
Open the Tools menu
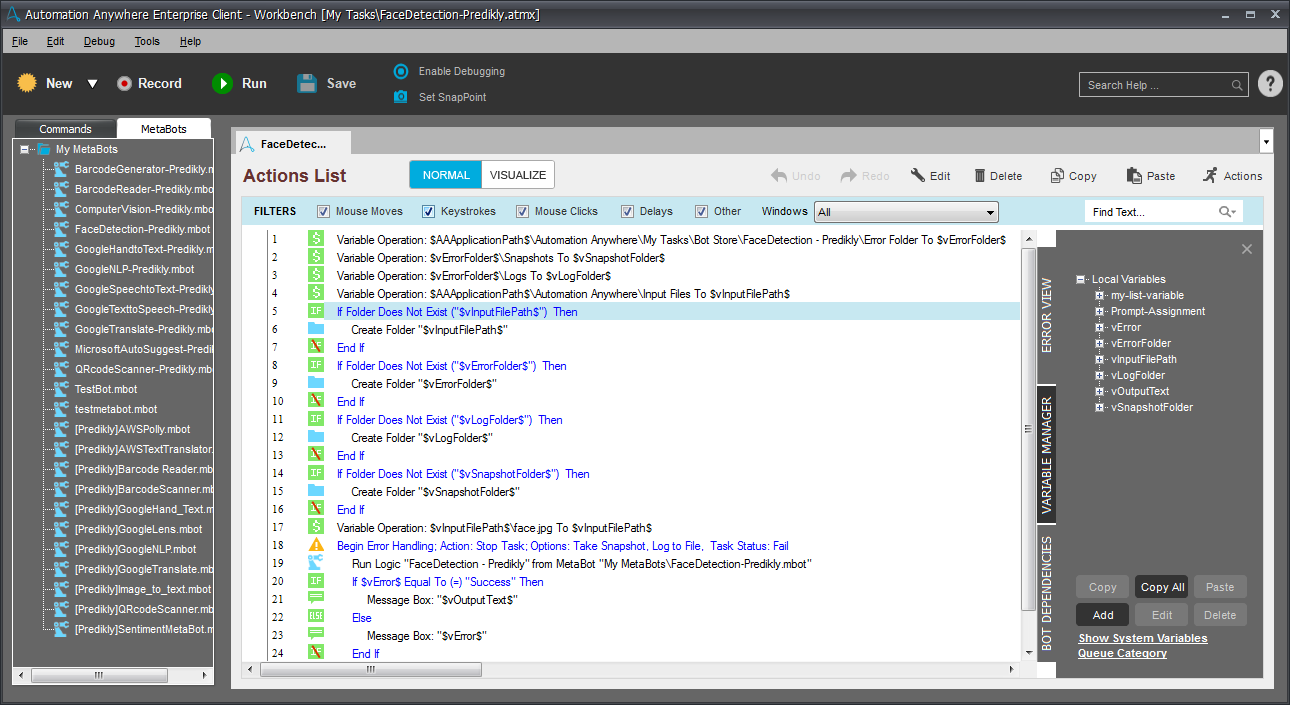[147, 41]
